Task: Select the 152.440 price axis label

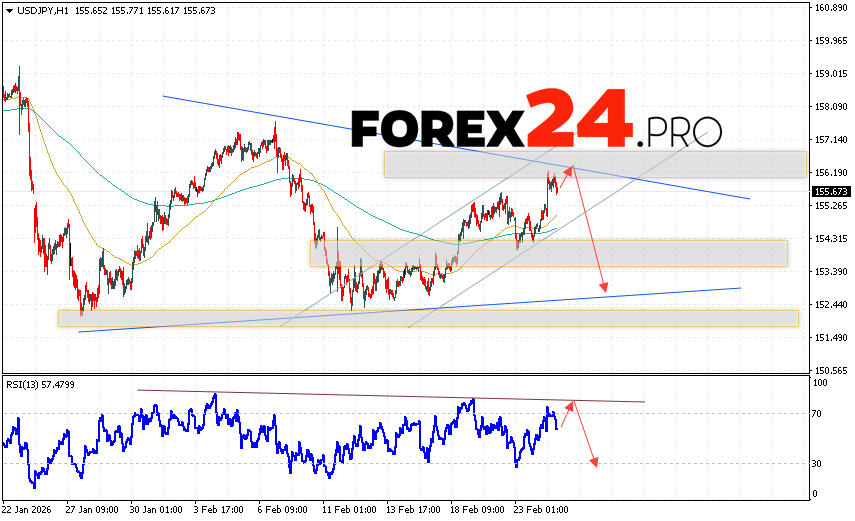Action: click(831, 304)
